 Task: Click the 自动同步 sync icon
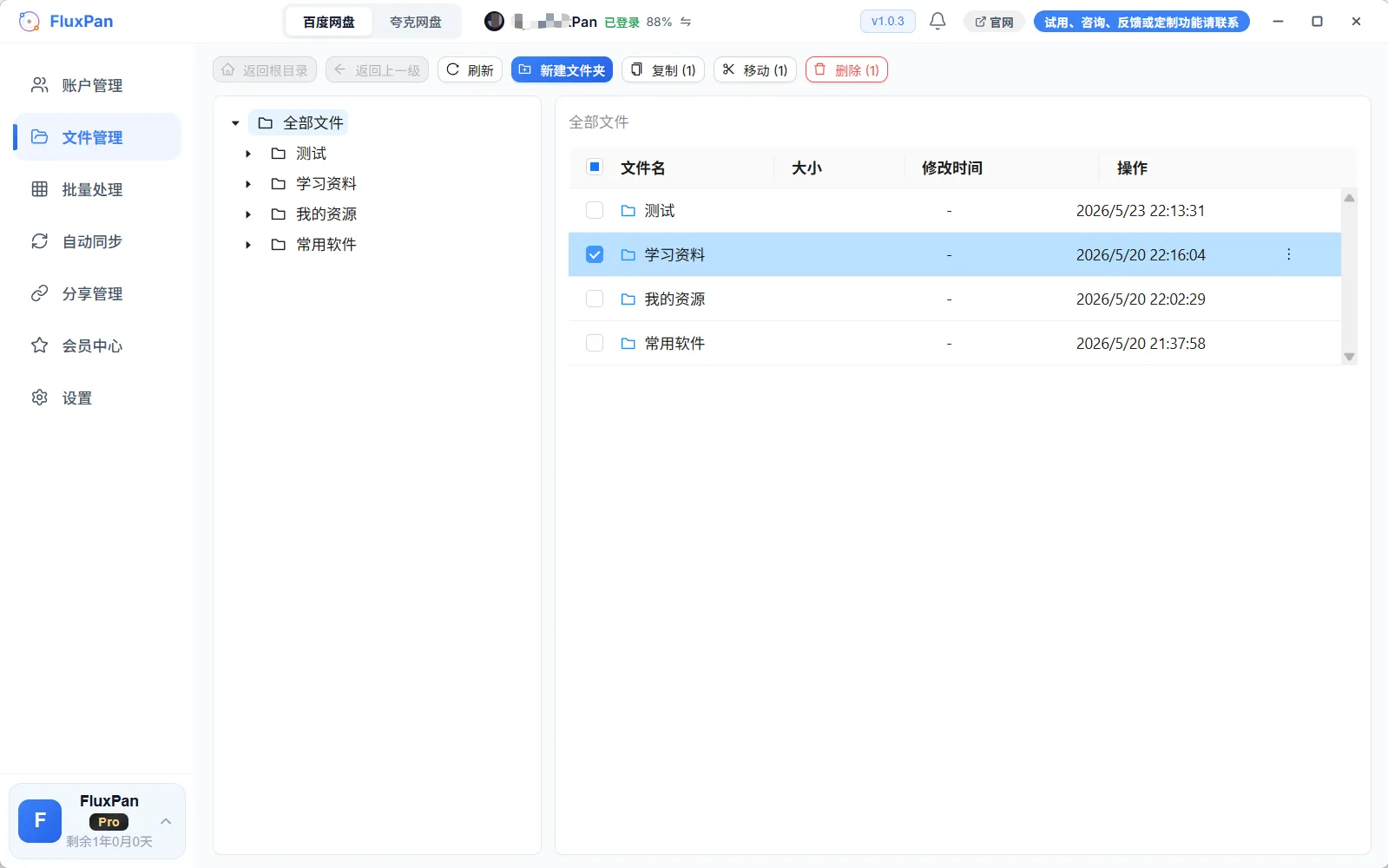tap(40, 241)
